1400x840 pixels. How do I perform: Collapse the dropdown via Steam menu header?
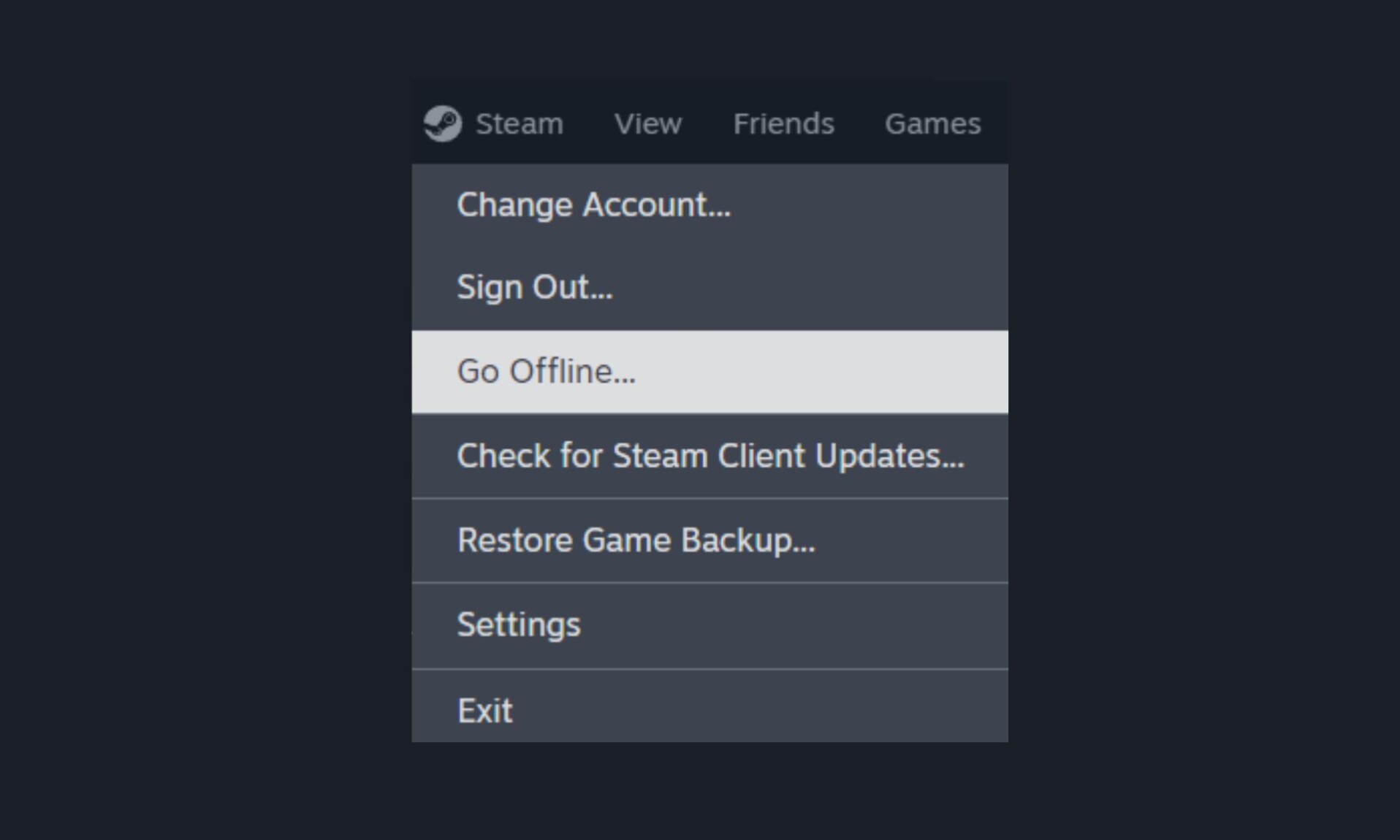520,123
